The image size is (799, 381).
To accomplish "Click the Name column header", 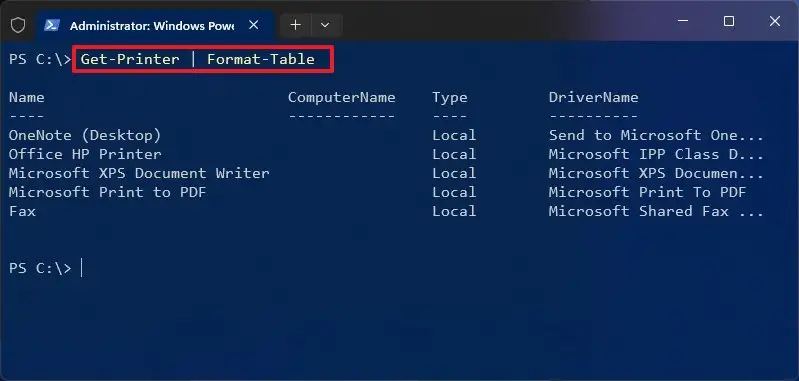I will [x=26, y=97].
